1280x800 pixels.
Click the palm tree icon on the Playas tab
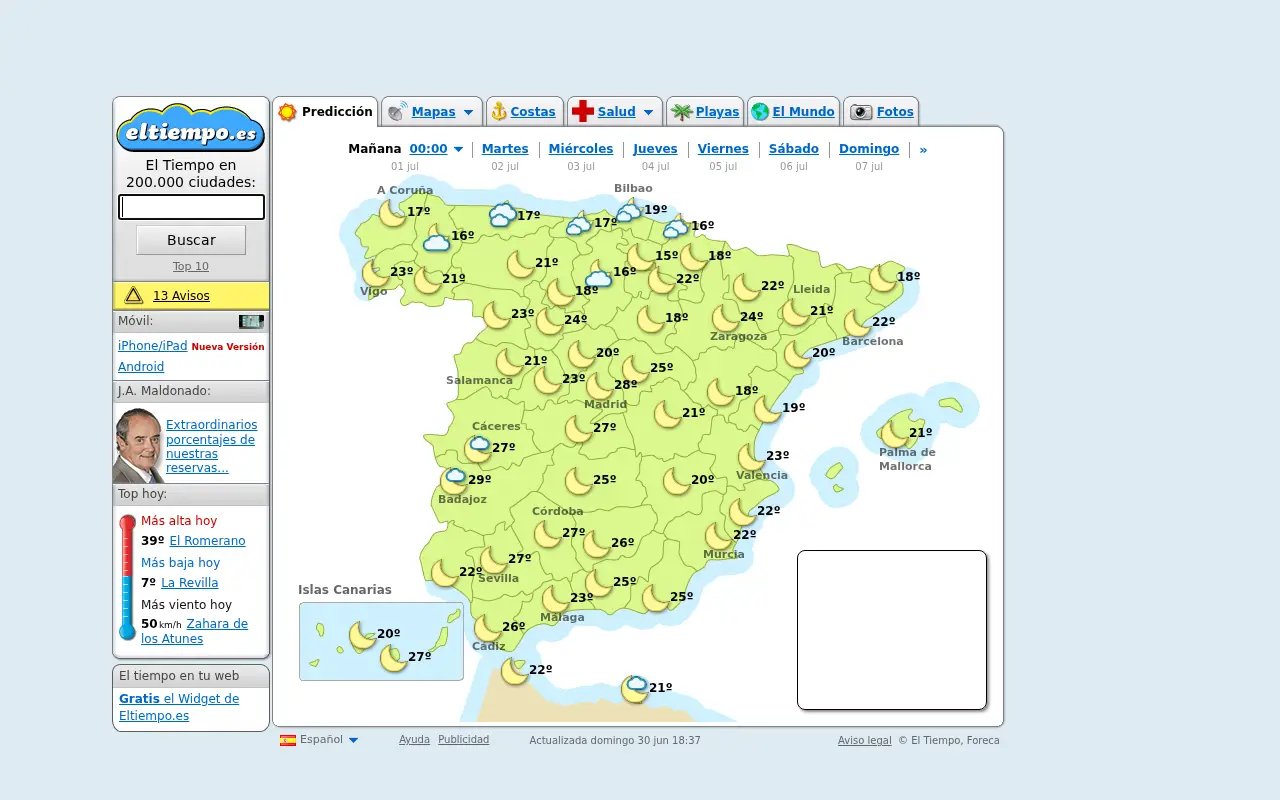682,112
